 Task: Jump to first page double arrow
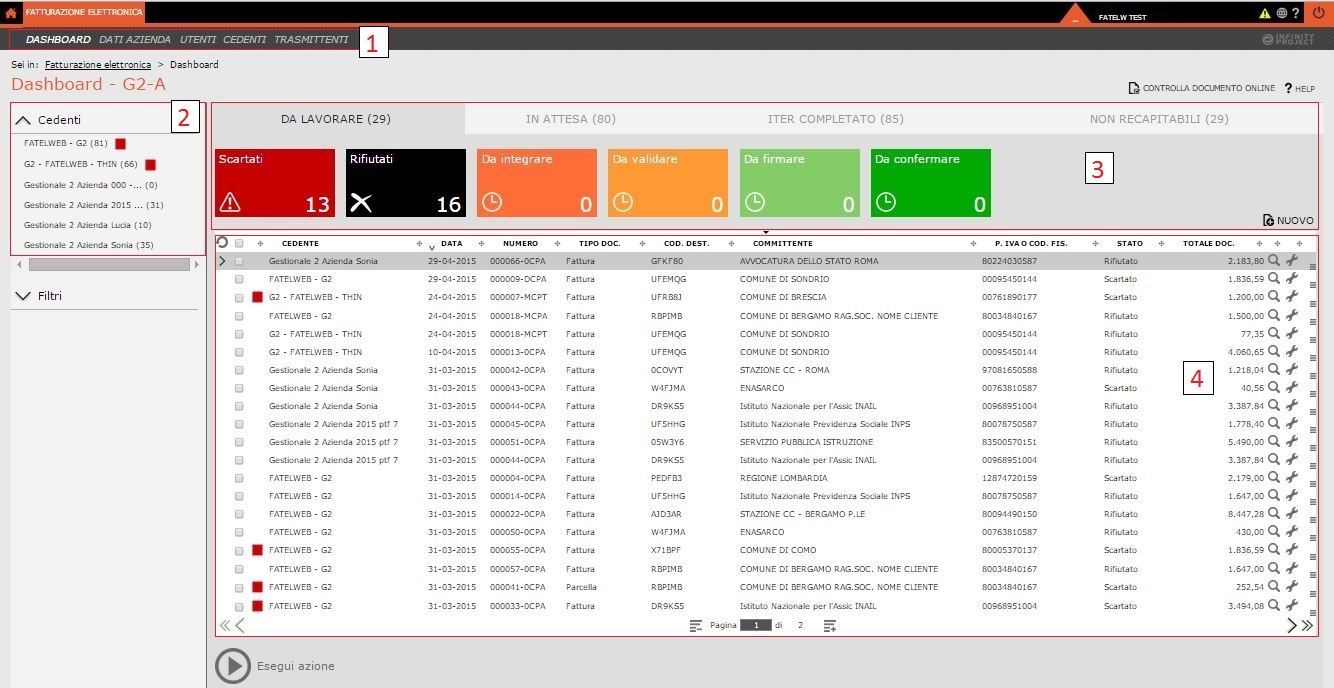tap(225, 626)
